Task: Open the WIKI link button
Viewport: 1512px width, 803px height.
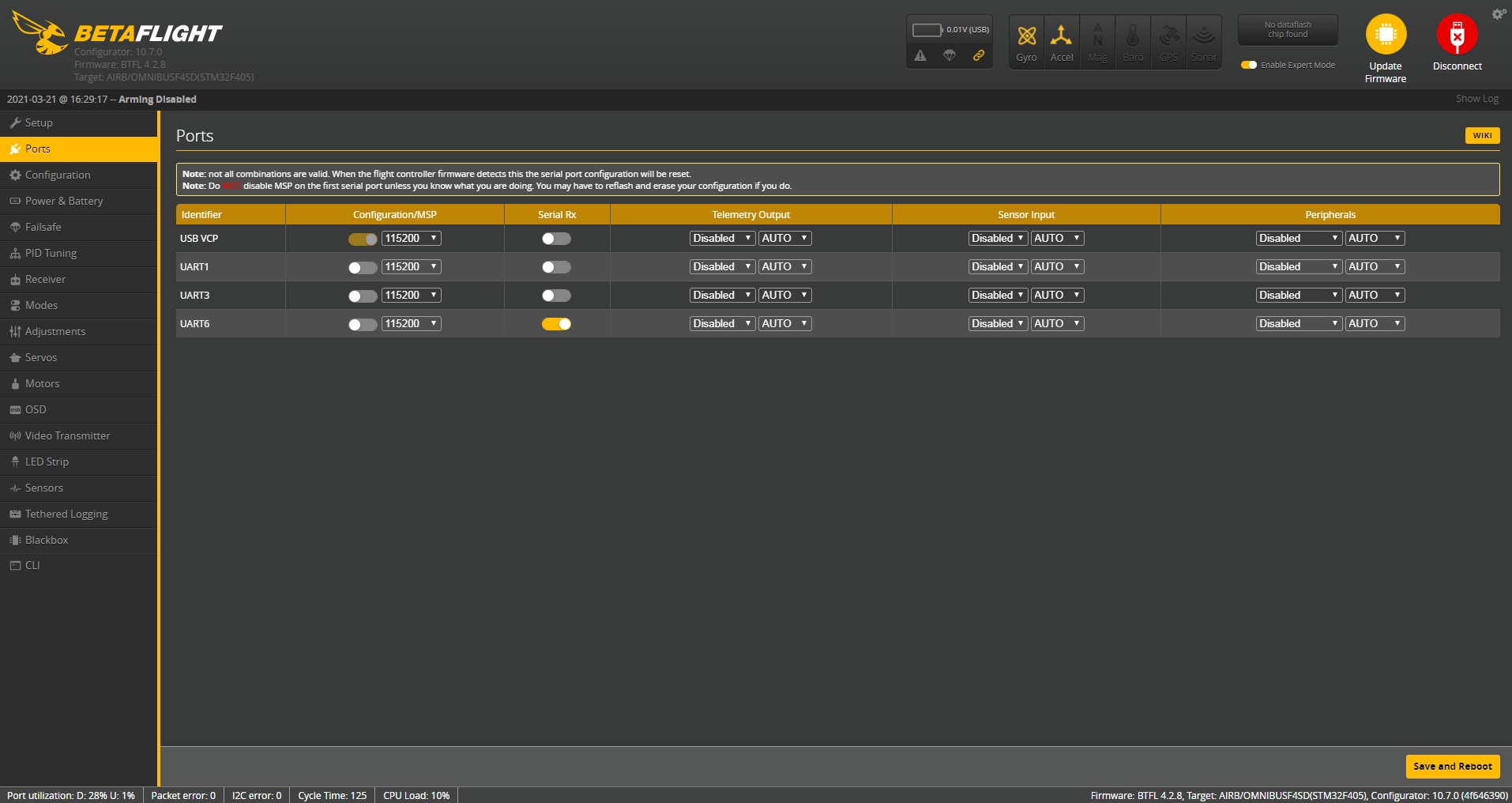Action: click(x=1483, y=136)
